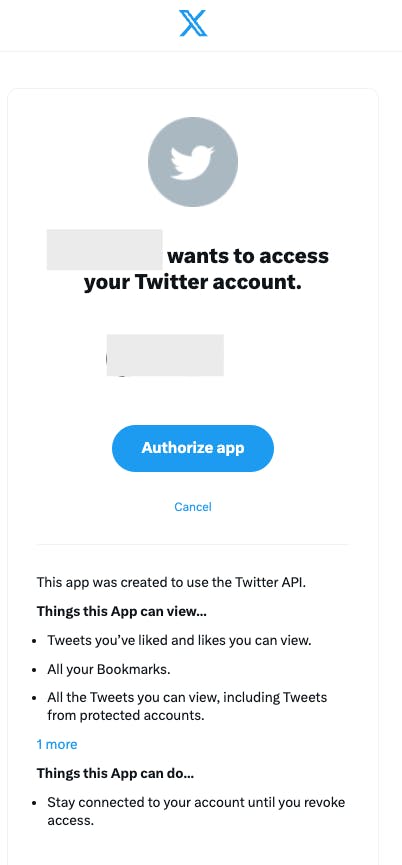Screen dimensions: 402x865
Task: Click the 'Things this App can do...' heading
Action: [115, 773]
